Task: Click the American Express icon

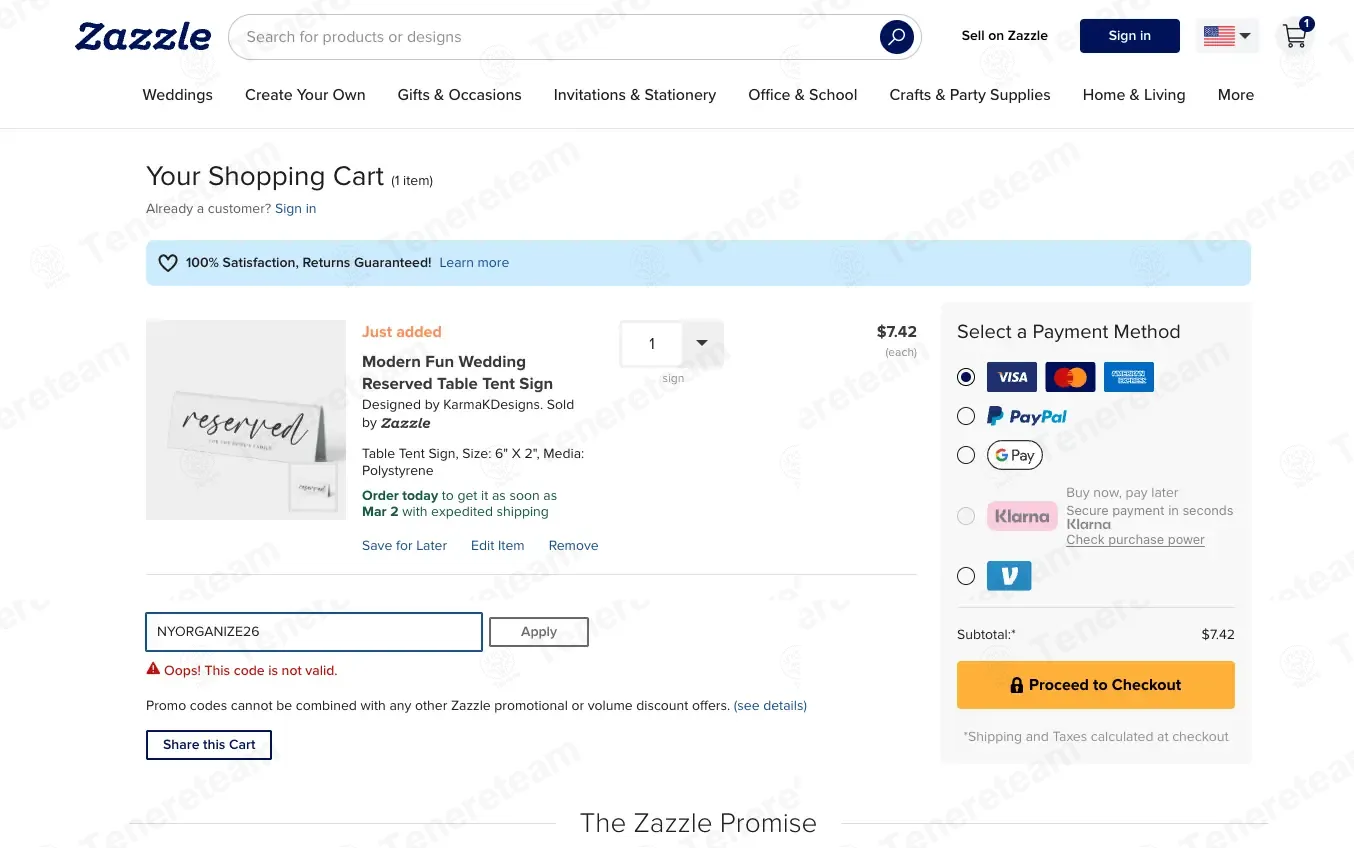Action: 1129,377
